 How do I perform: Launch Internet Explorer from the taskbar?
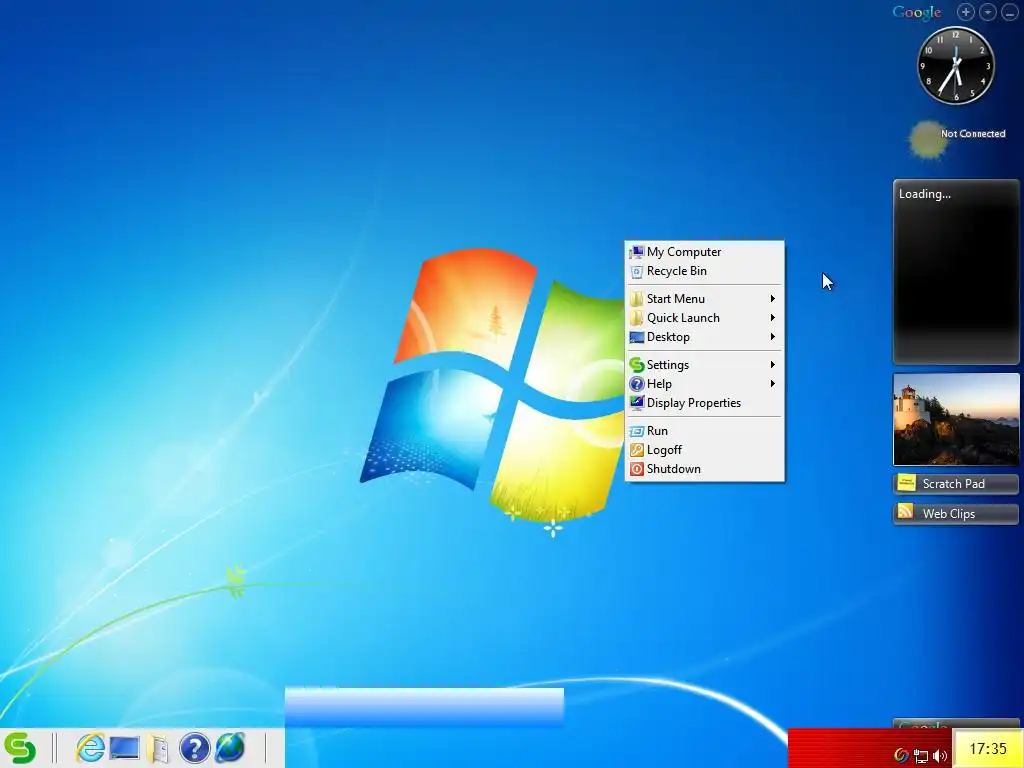click(89, 748)
